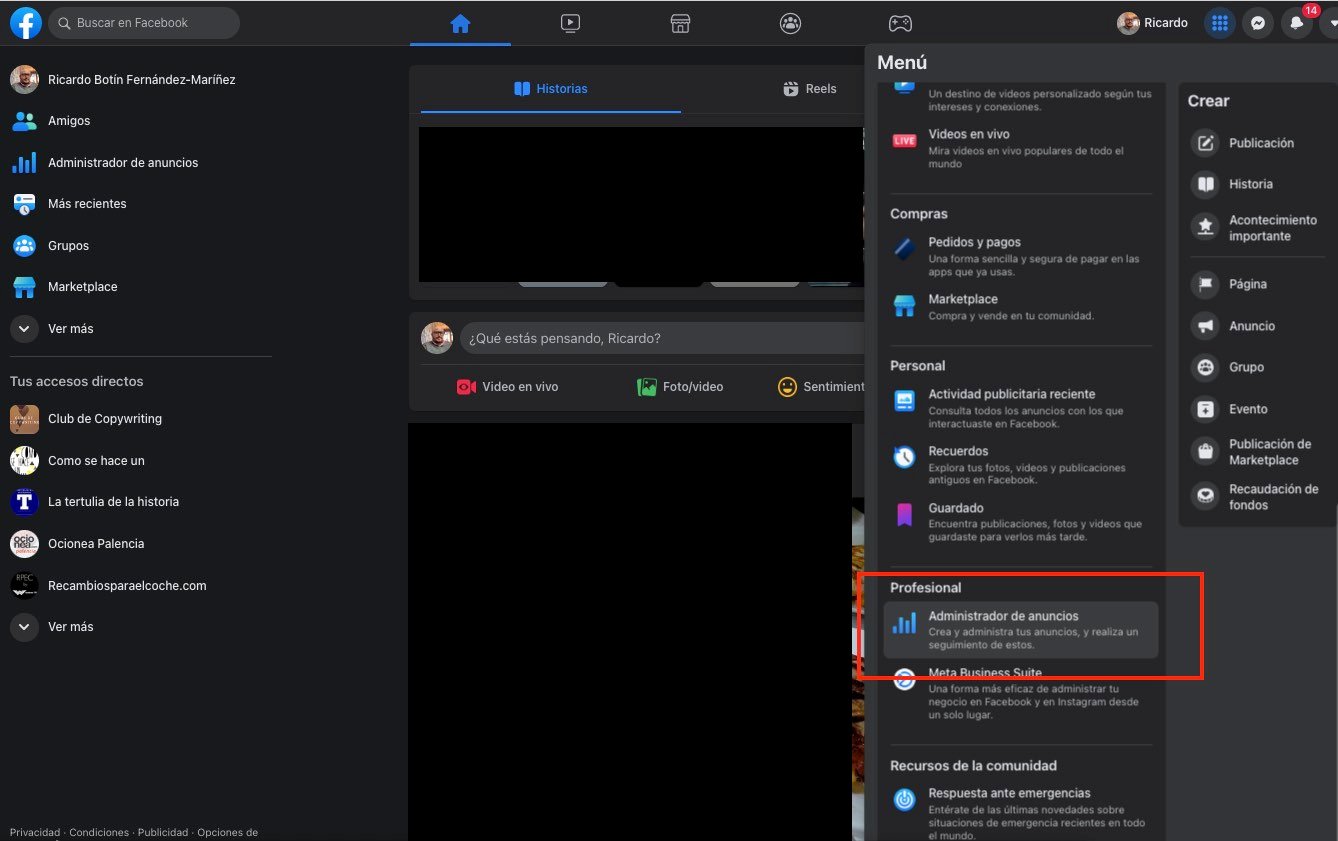Image resolution: width=1338 pixels, height=841 pixels.
Task: Open Videos en vivo in menu
Action: (x=1020, y=149)
